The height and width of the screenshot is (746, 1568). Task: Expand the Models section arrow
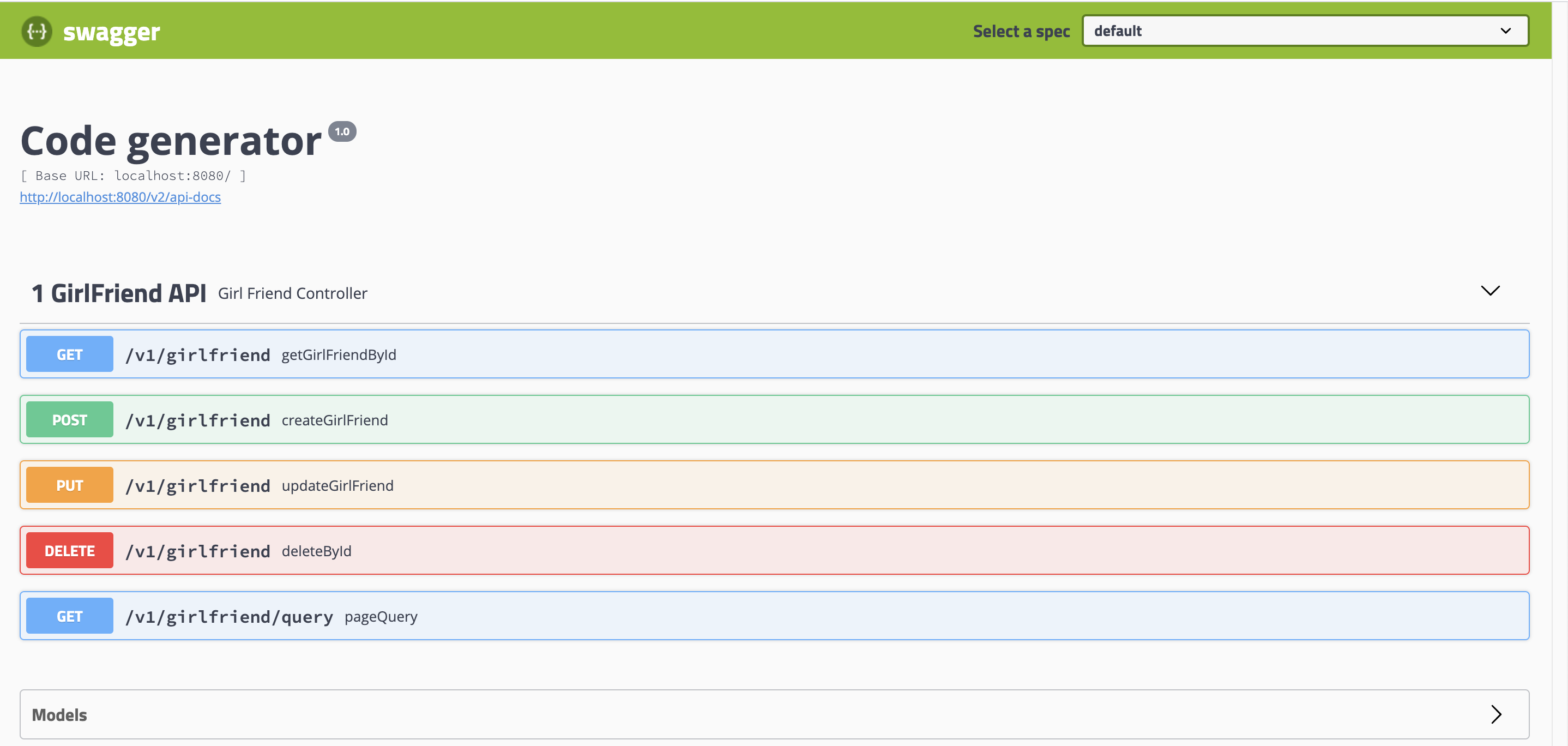point(1496,714)
